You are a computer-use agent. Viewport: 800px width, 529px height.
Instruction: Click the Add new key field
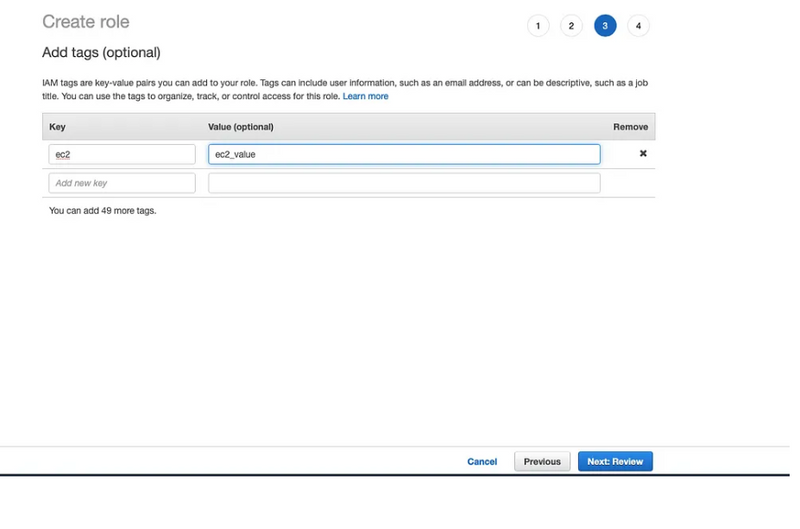click(x=122, y=183)
